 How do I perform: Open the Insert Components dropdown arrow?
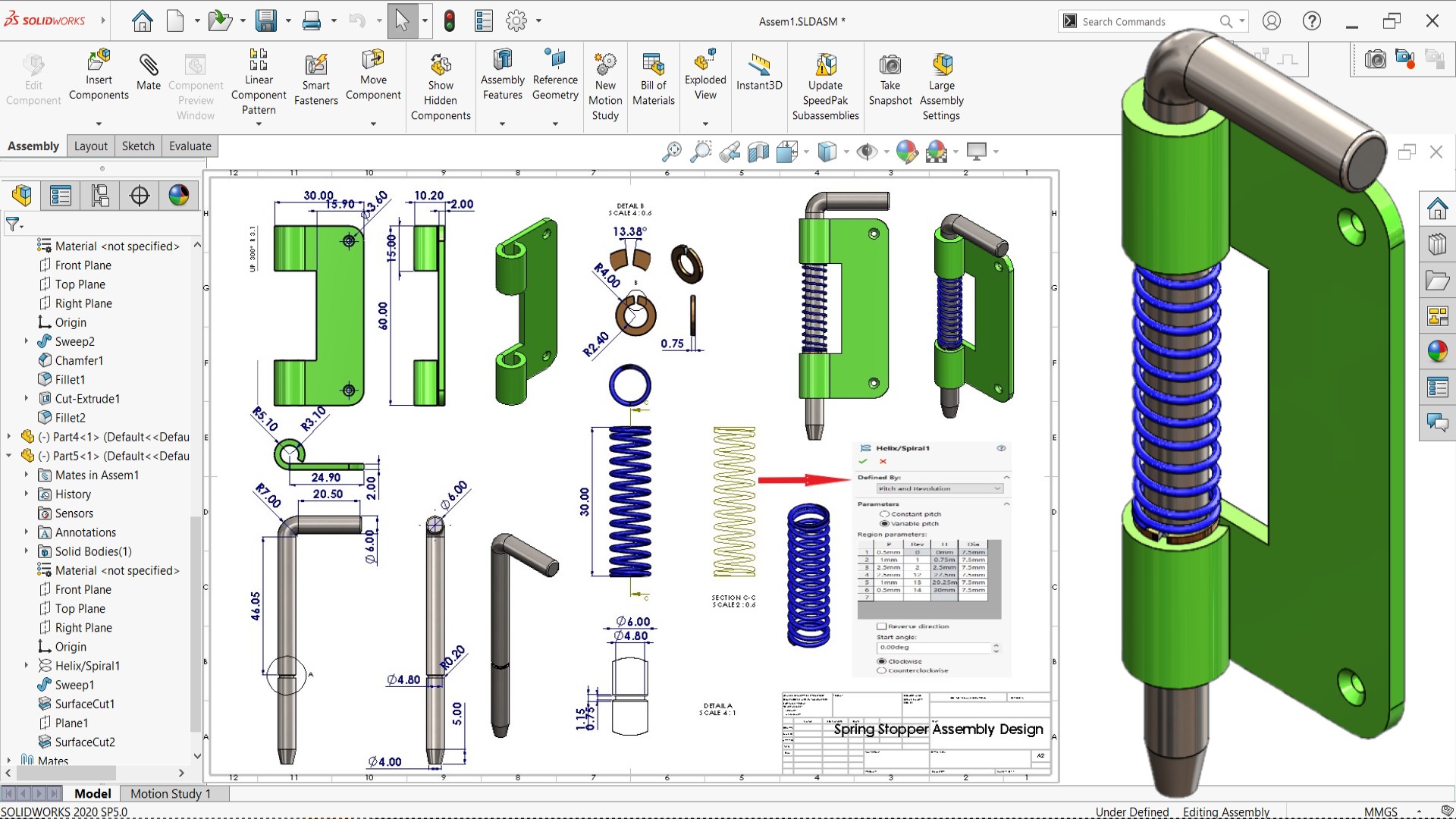click(x=99, y=124)
